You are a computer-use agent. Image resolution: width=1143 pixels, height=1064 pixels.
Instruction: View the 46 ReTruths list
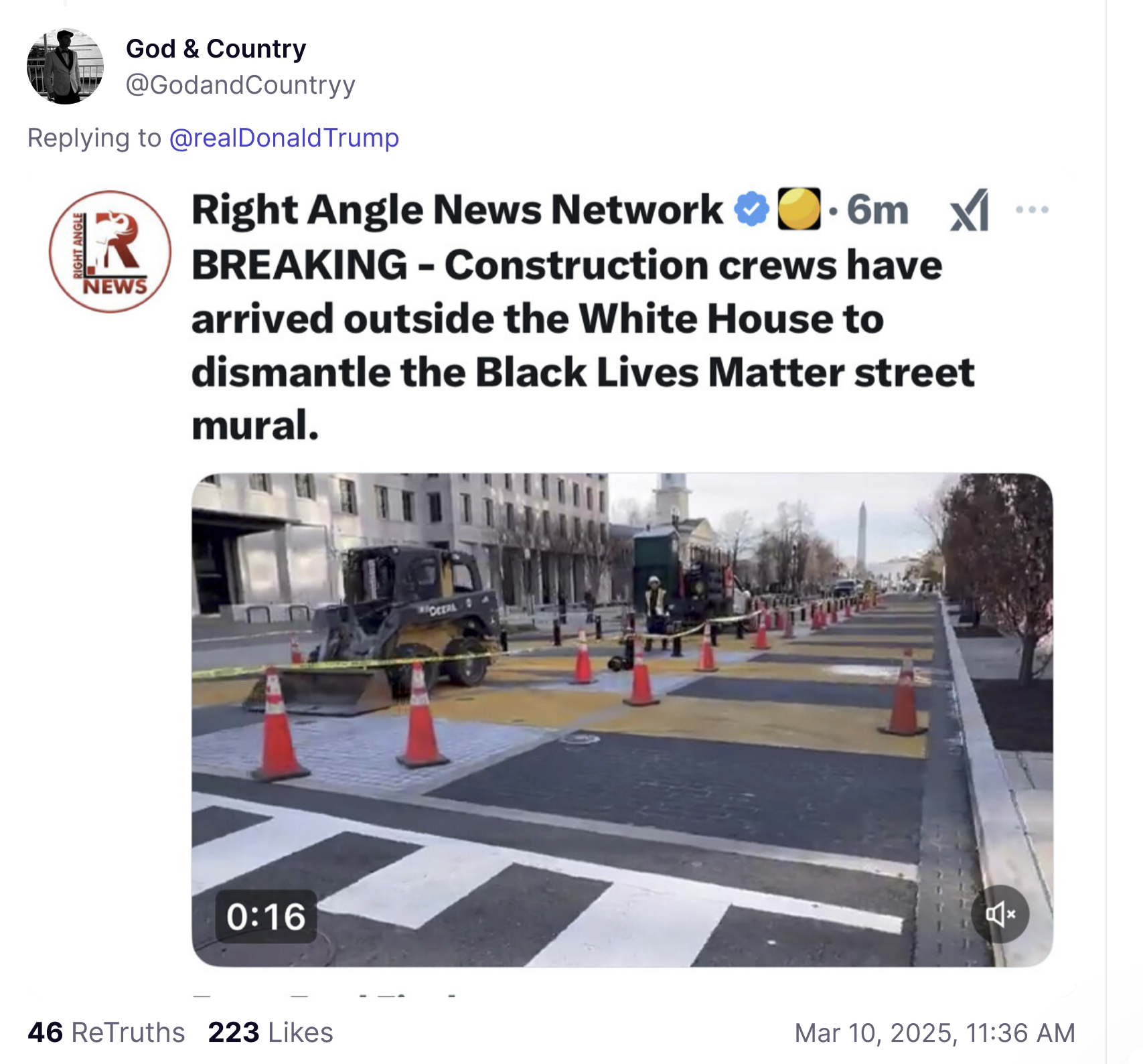106,1033
